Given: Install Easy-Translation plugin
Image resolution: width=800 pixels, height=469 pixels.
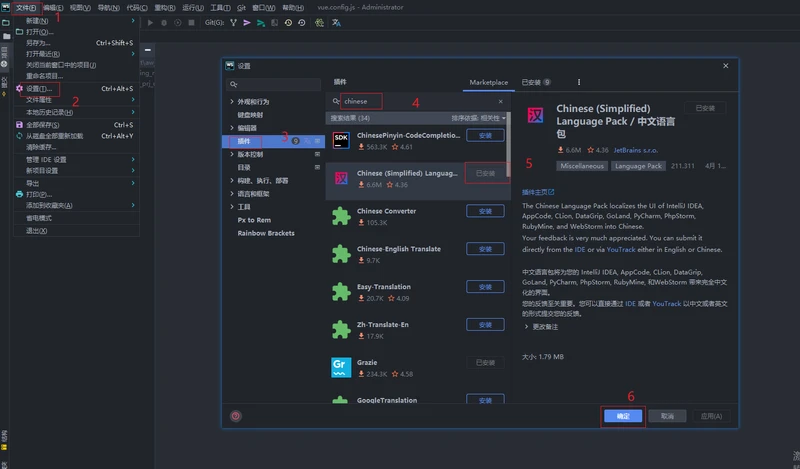Looking at the screenshot, I should click(485, 286).
